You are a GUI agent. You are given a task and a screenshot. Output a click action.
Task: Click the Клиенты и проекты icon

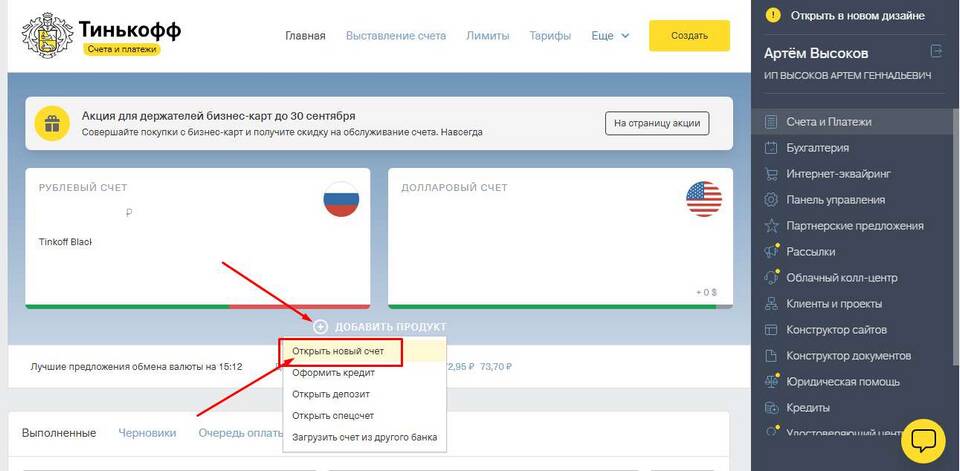coord(771,304)
